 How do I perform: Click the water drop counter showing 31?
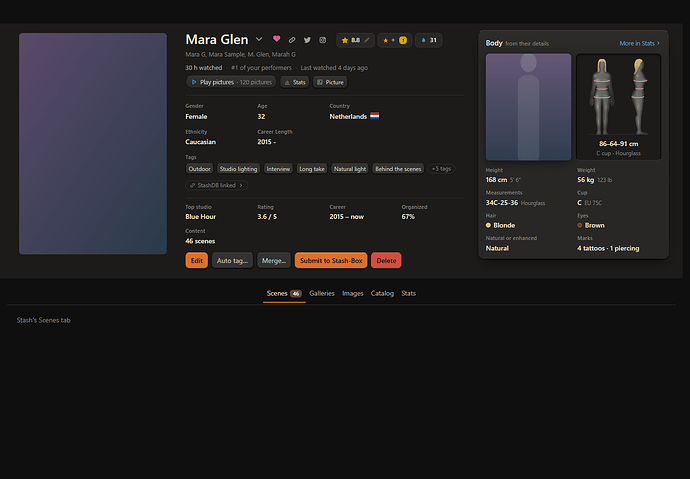pos(429,40)
